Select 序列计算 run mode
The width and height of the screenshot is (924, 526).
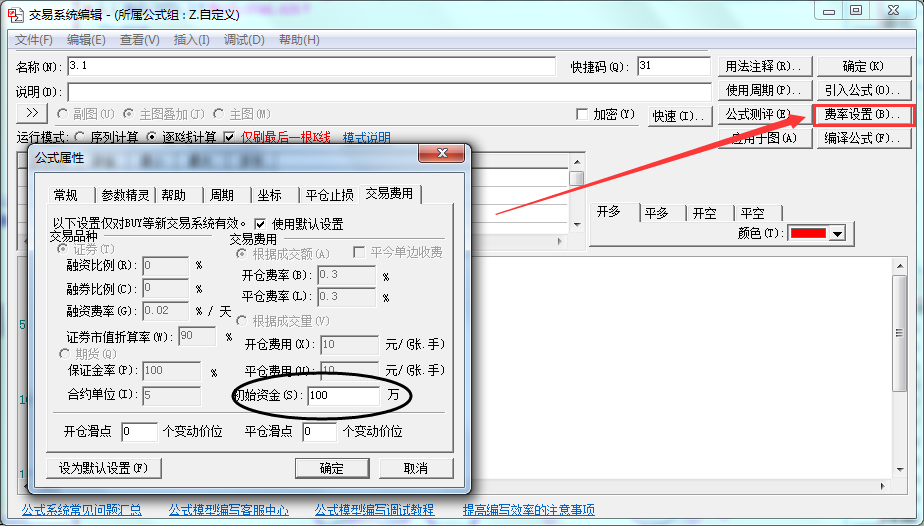(80, 137)
